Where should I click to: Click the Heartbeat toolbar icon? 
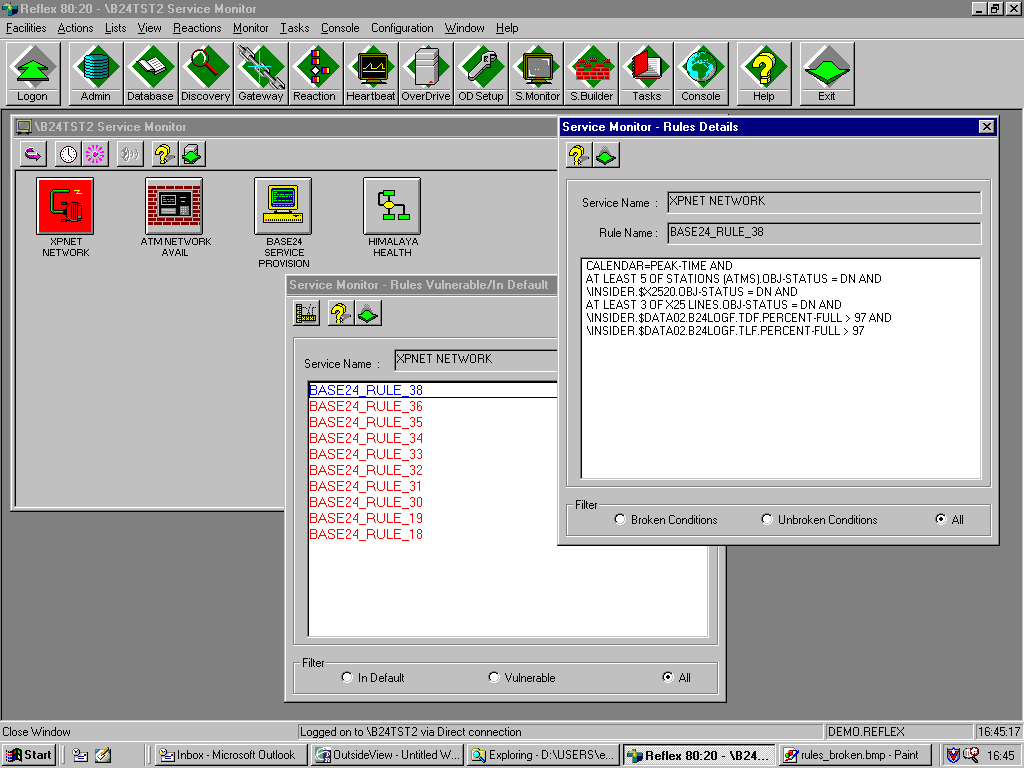tap(371, 73)
